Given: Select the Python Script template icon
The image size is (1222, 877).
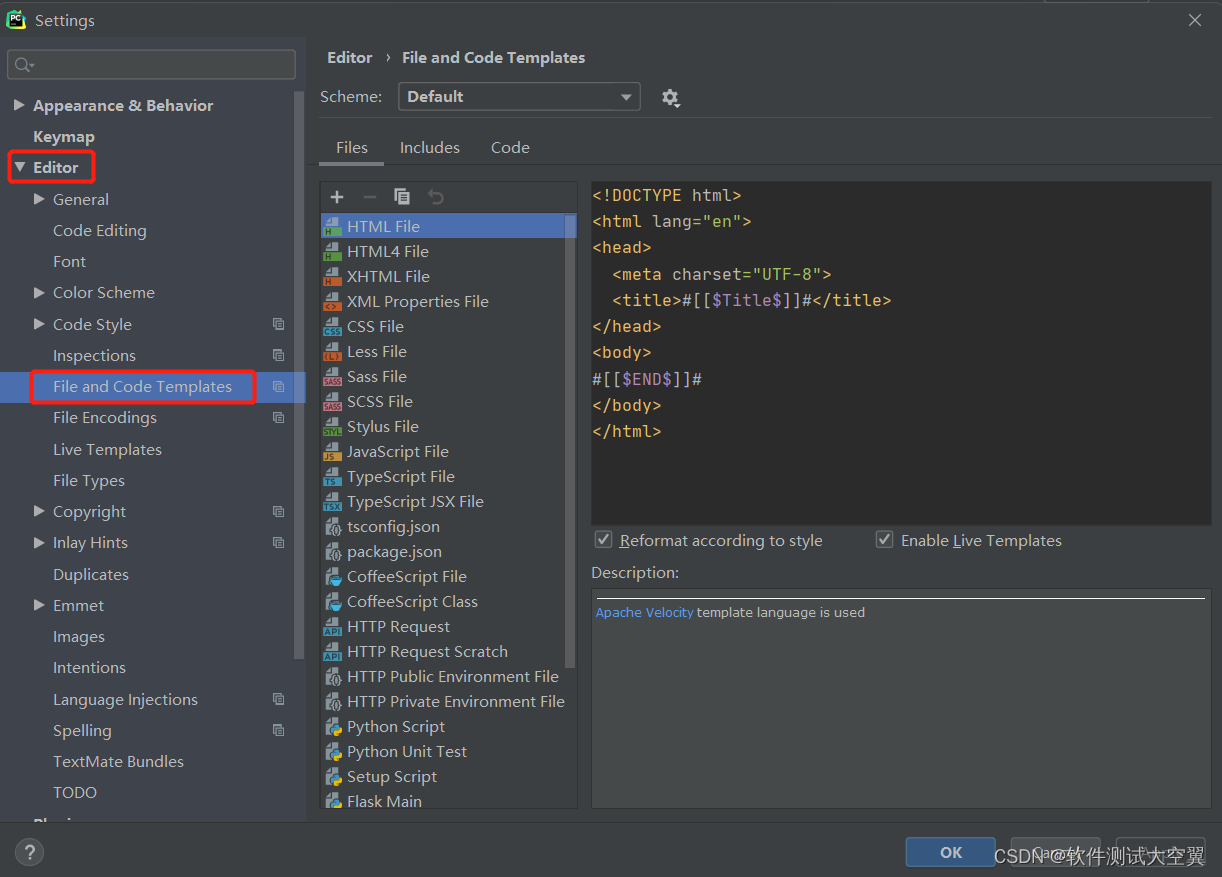Looking at the screenshot, I should click(332, 727).
